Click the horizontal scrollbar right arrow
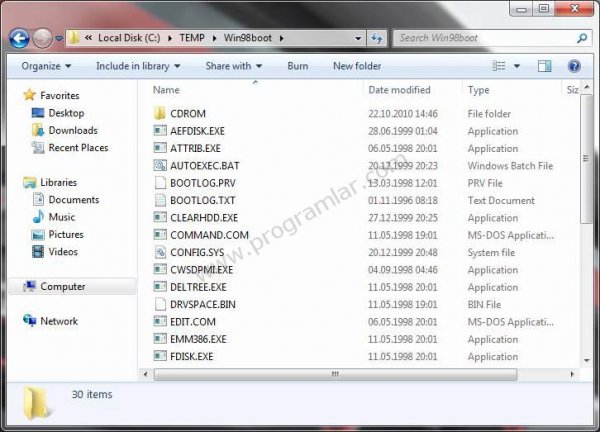This screenshot has width=600, height=432. tap(572, 374)
